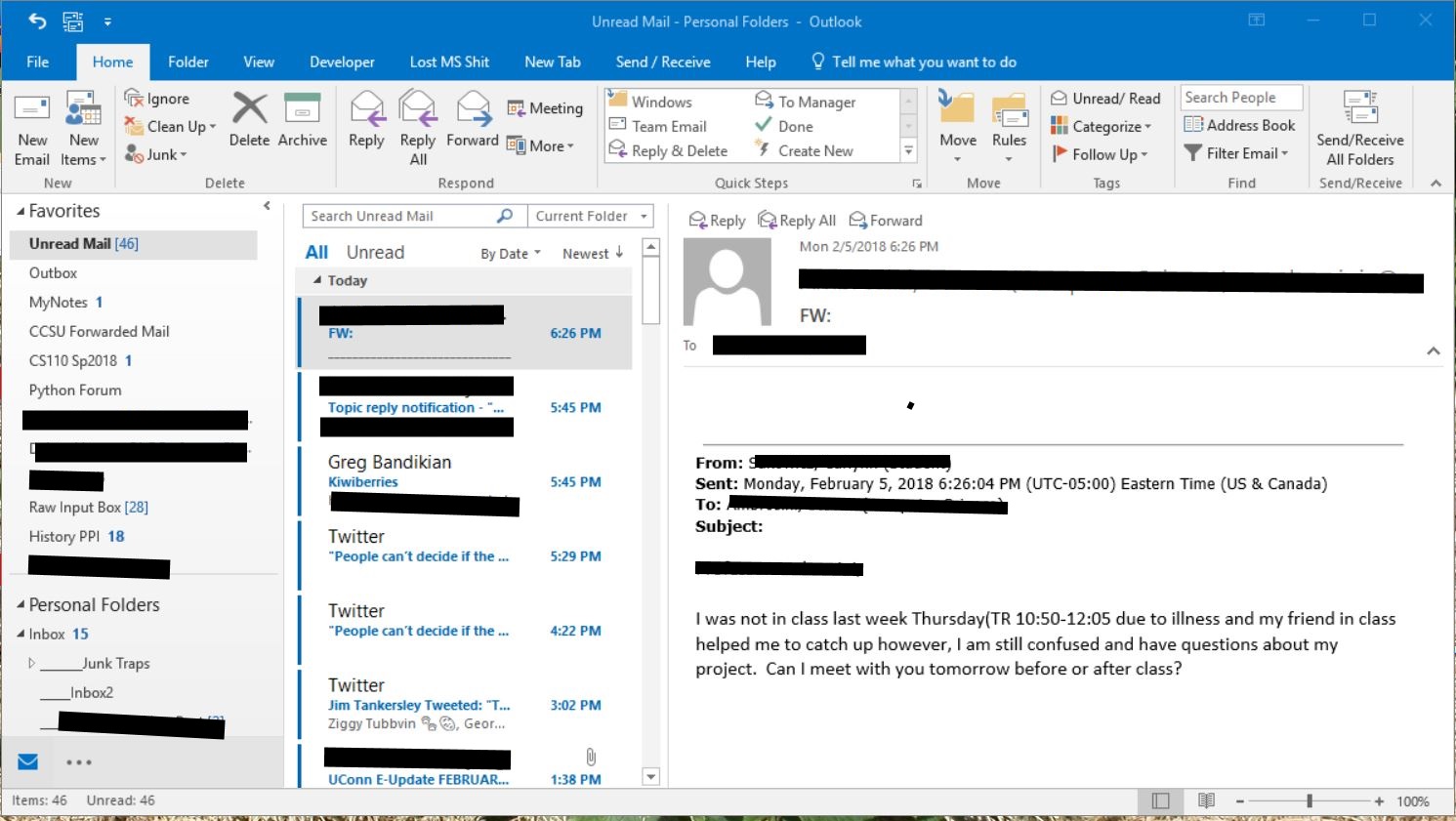1456x821 pixels.
Task: Collapse the Today group
Action: click(x=317, y=281)
